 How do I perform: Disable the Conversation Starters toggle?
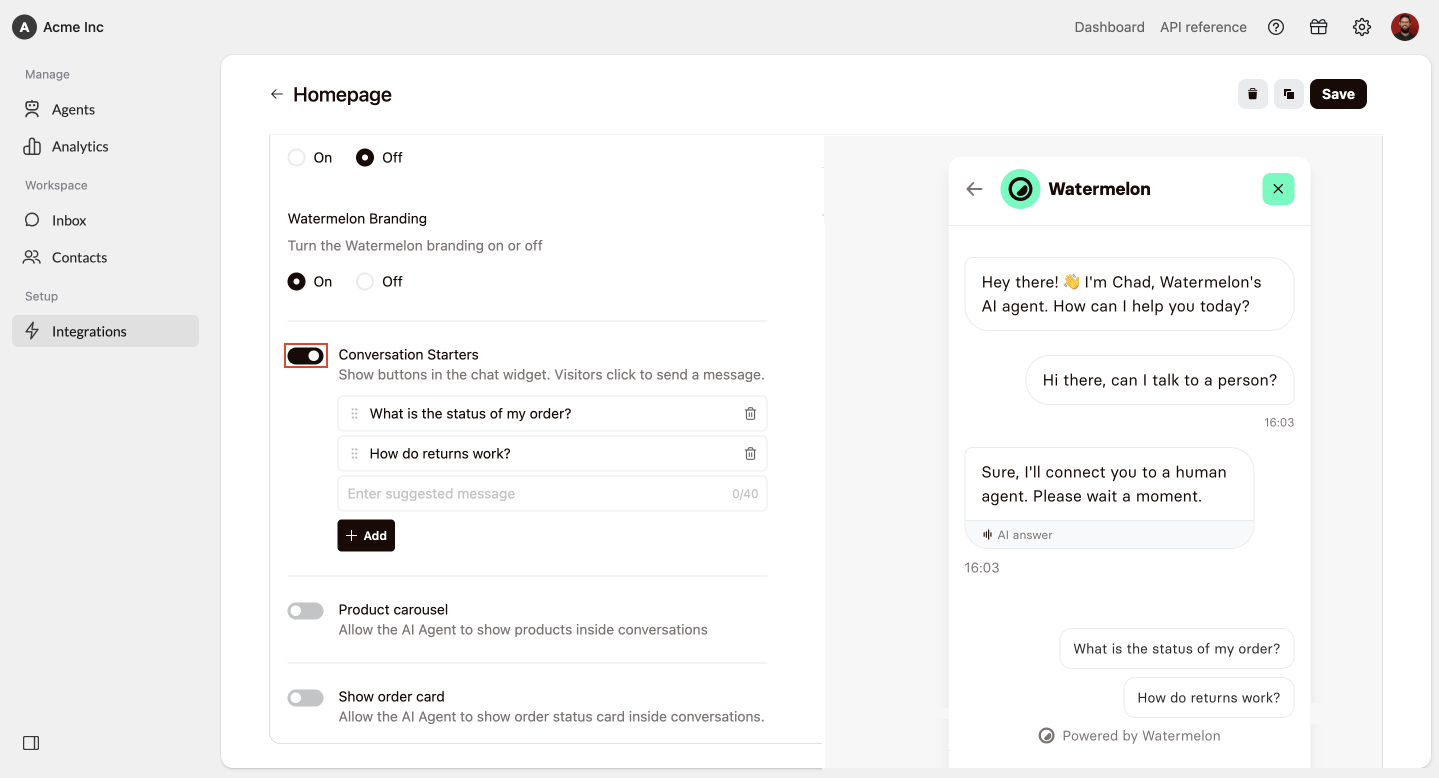click(x=306, y=355)
